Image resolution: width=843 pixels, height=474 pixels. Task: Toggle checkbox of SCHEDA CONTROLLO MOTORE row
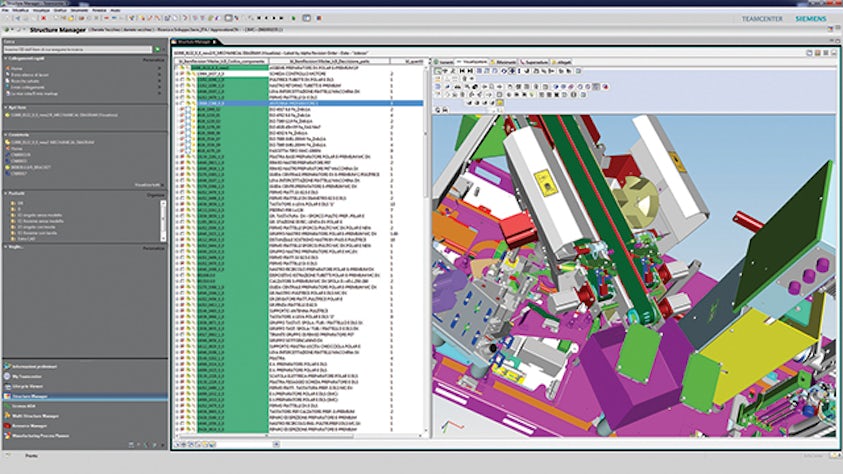[x=182, y=74]
